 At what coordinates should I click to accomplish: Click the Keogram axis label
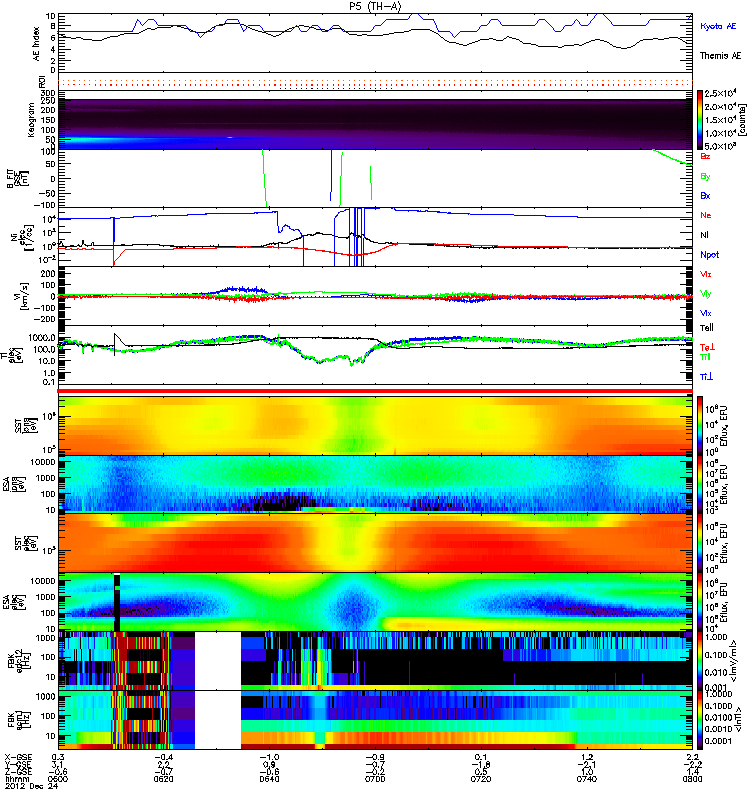(x=32, y=120)
